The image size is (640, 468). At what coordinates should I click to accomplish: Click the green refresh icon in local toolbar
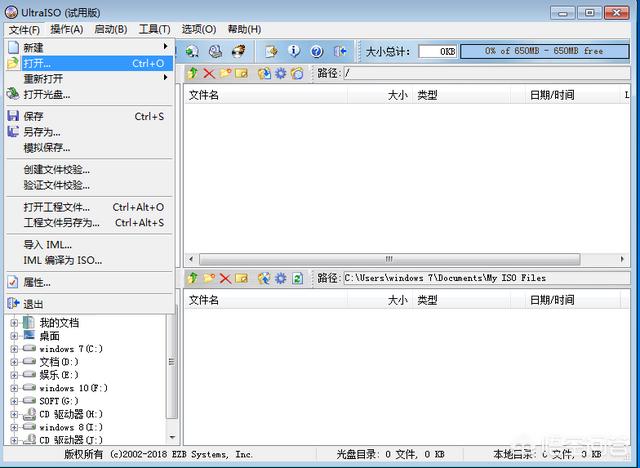point(298,278)
